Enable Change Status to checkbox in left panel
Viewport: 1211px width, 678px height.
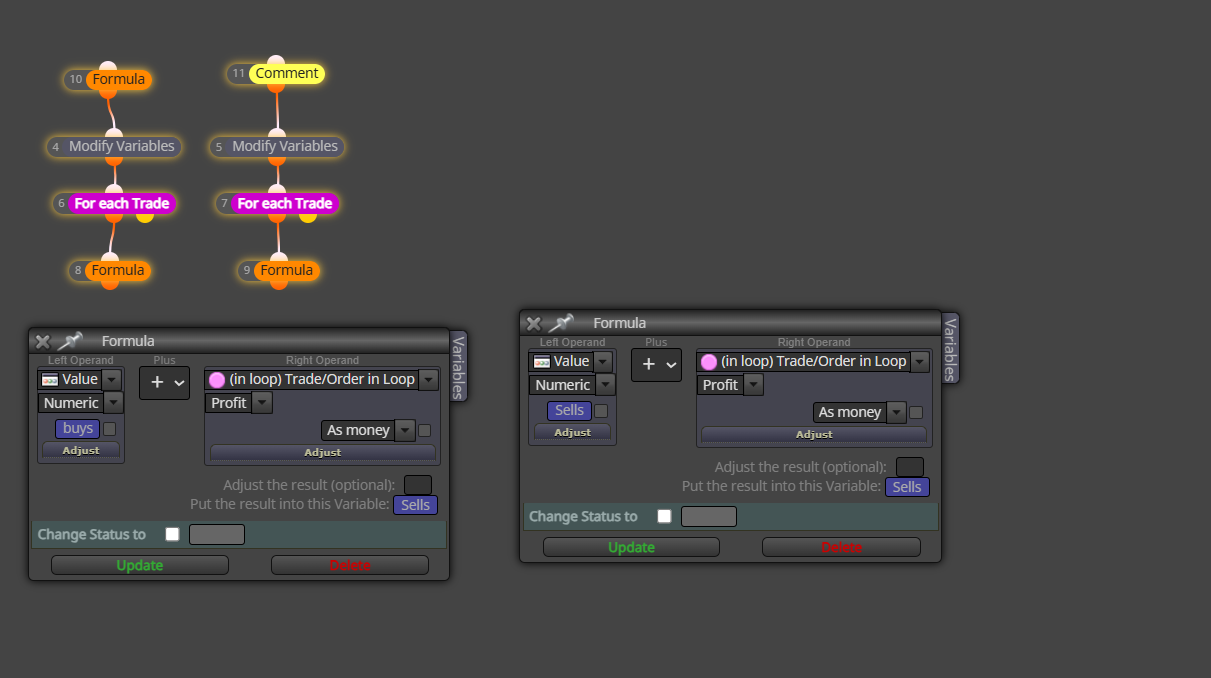click(x=172, y=534)
